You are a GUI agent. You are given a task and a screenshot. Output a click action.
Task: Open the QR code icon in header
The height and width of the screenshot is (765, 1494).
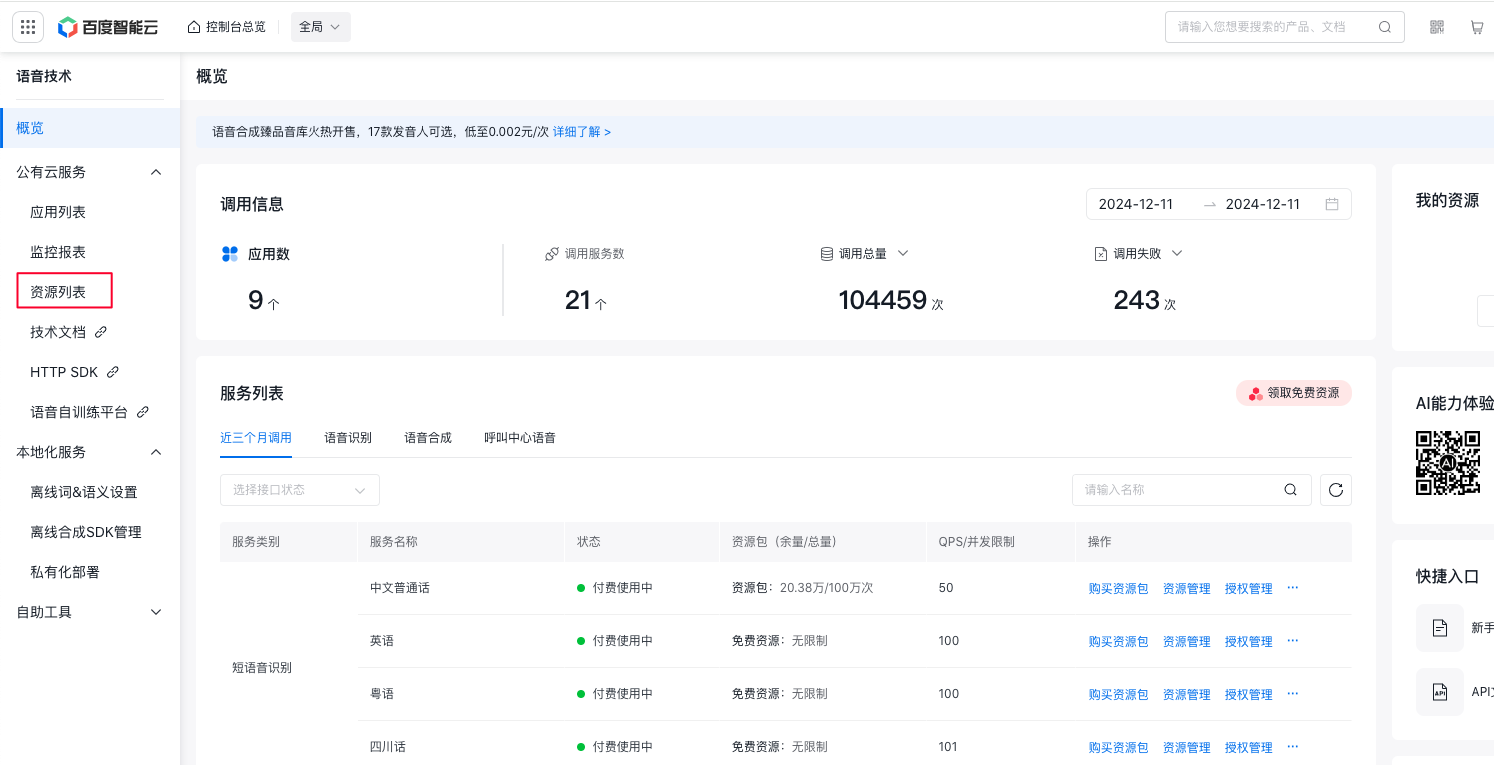coord(1437,27)
